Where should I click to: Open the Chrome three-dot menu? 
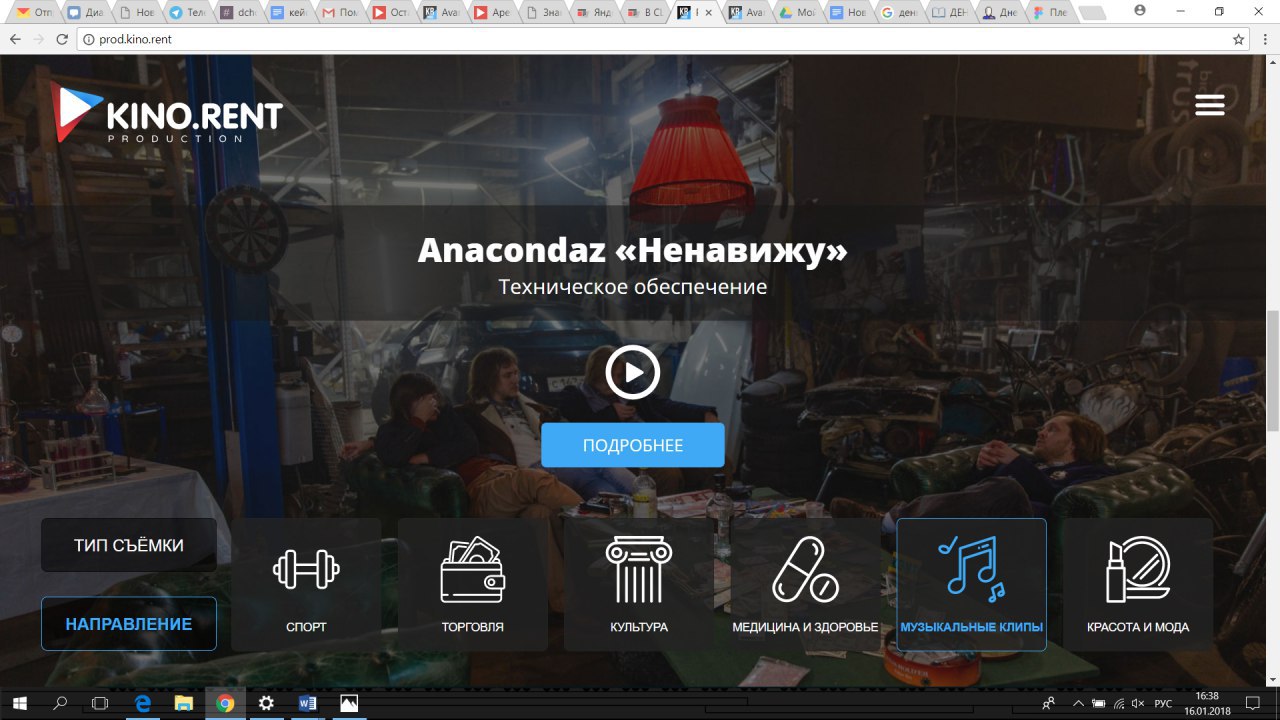coord(1266,39)
